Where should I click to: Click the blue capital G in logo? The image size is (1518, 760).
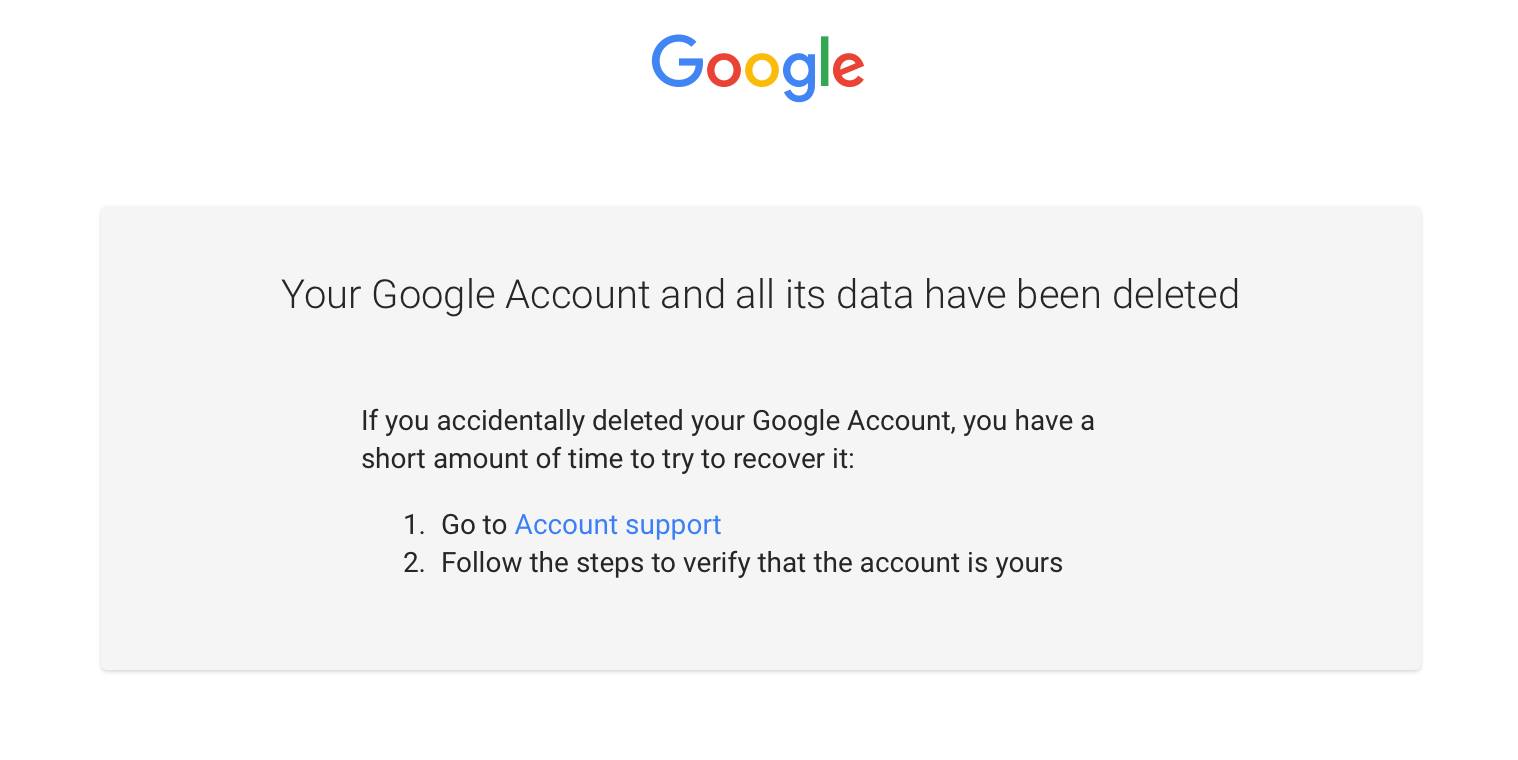pos(678,62)
